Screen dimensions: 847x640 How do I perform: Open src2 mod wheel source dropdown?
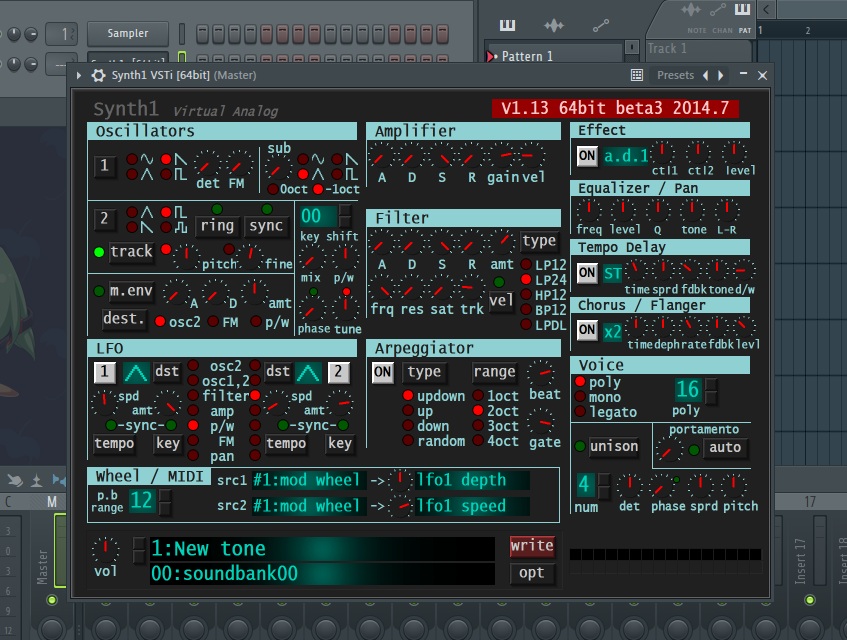pos(309,506)
